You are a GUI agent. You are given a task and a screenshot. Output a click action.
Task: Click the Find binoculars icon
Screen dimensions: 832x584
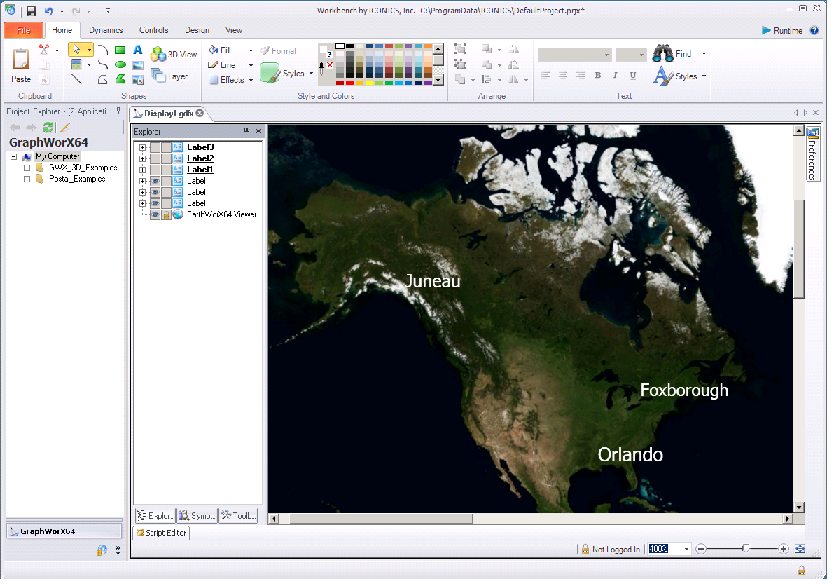pyautogui.click(x=662, y=54)
